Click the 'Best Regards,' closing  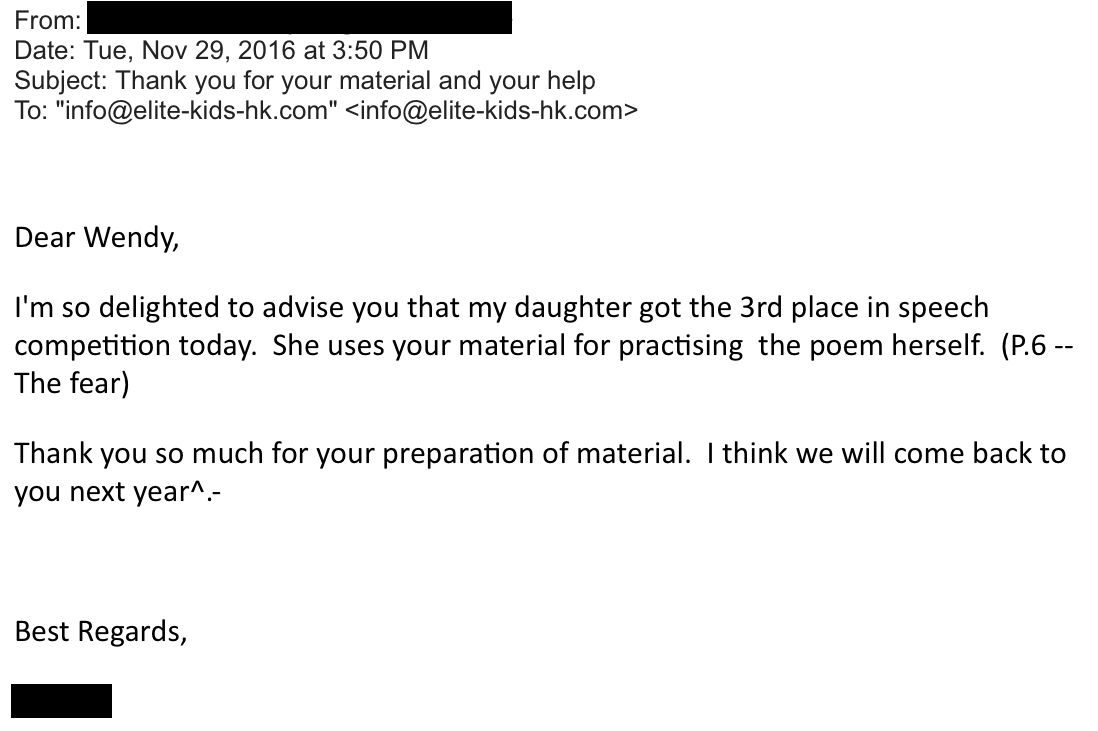click(101, 632)
